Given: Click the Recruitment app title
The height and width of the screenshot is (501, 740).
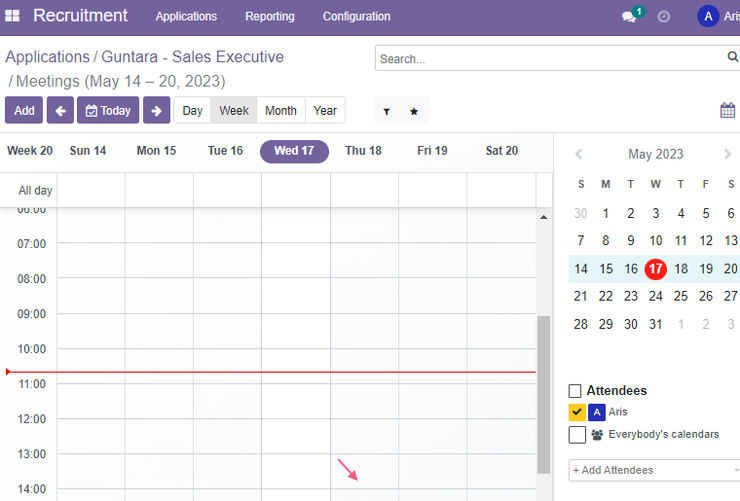Looking at the screenshot, I should click(80, 16).
